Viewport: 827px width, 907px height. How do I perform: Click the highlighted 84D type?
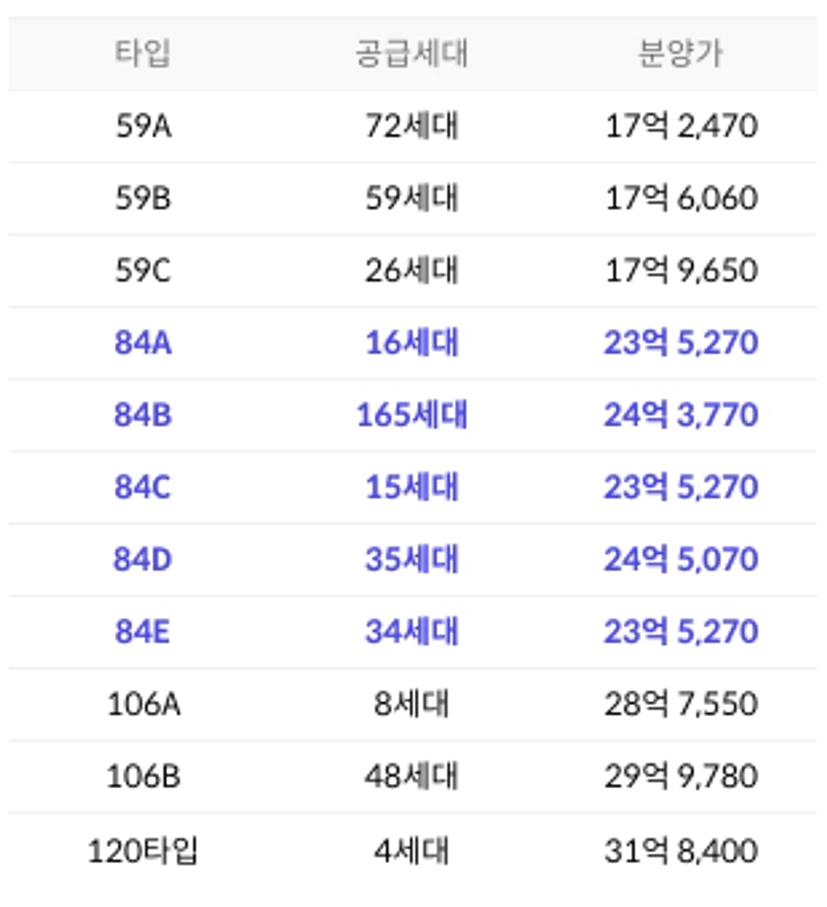coord(143,559)
